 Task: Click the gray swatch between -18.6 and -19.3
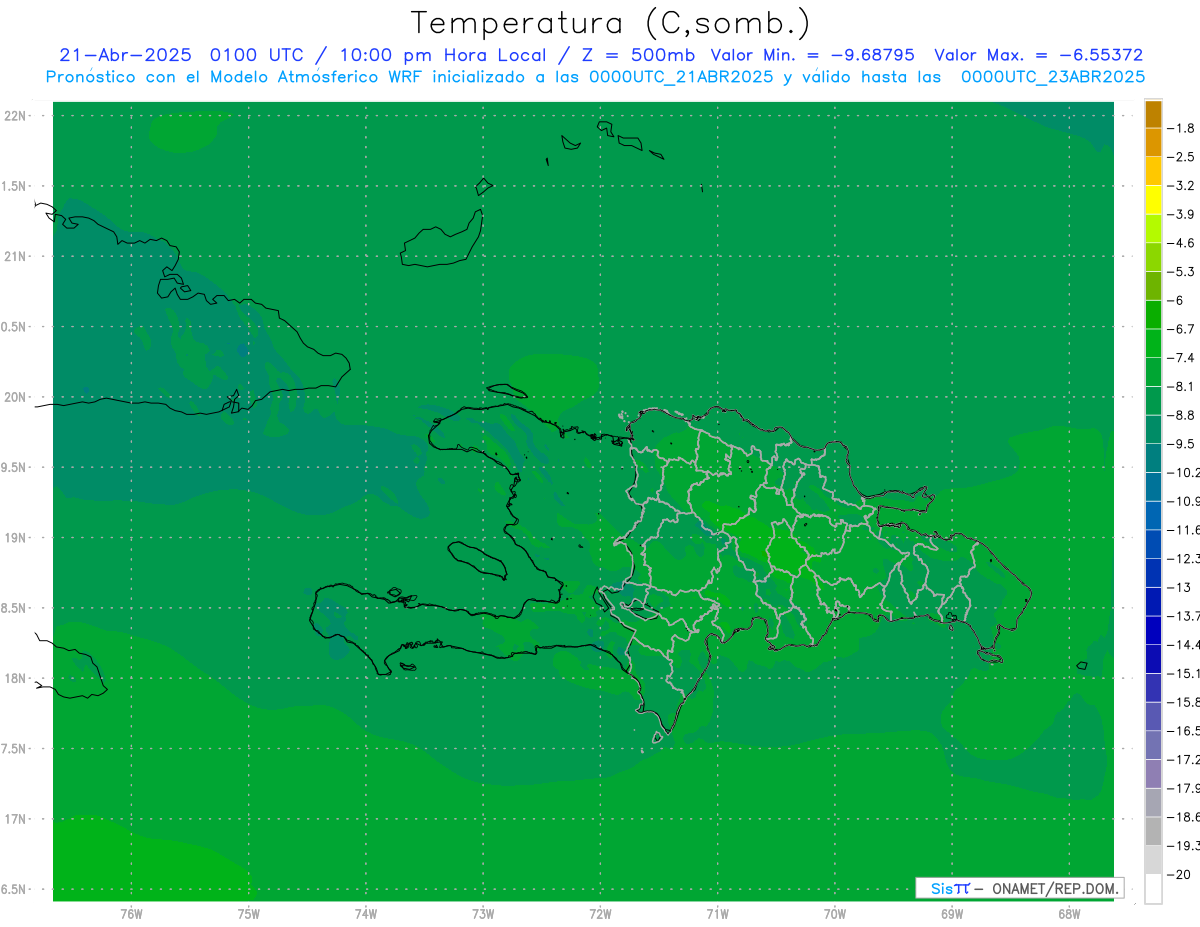1153,831
